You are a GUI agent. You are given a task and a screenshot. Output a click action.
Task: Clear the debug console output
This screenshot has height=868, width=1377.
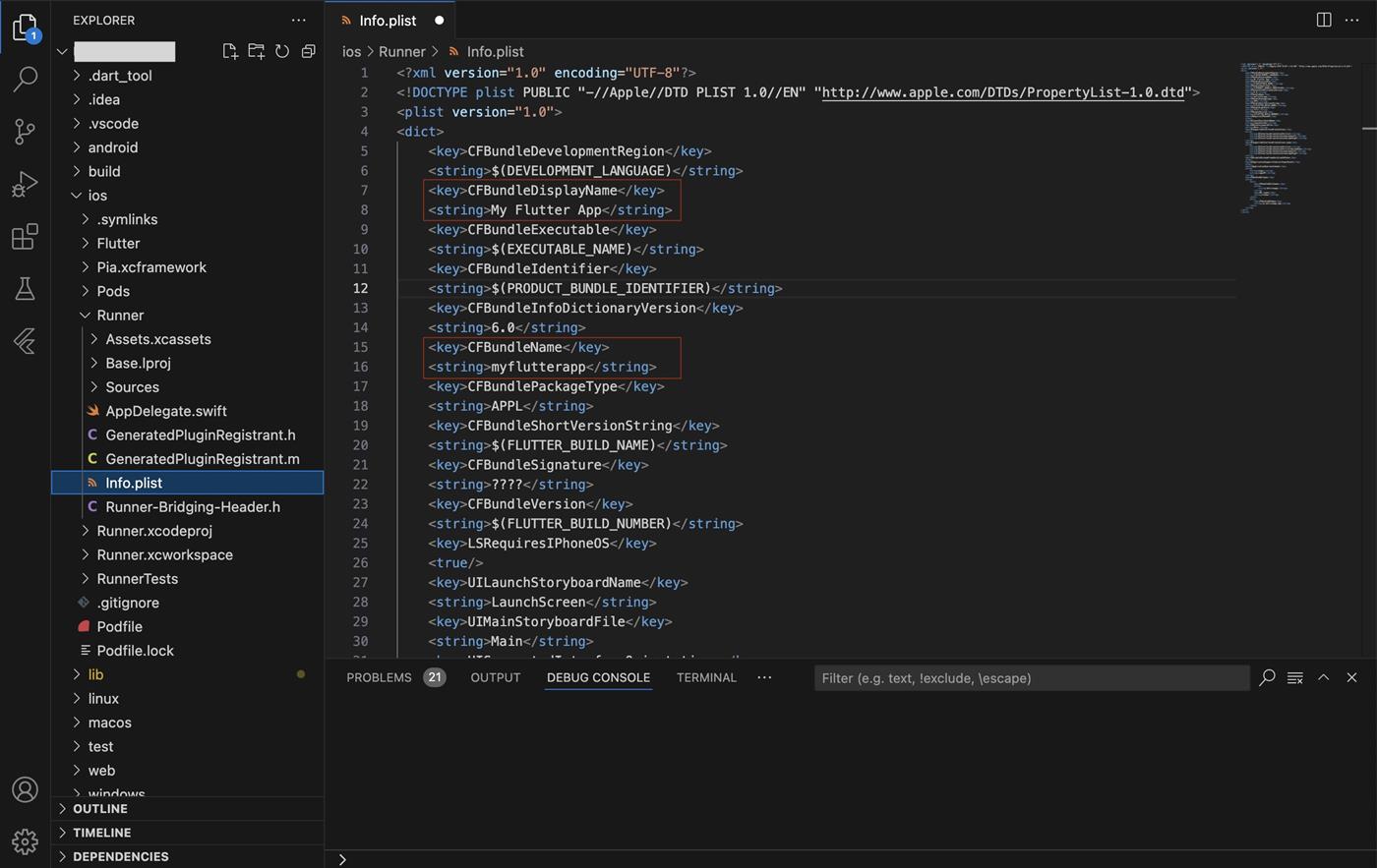pyautogui.click(x=1295, y=677)
